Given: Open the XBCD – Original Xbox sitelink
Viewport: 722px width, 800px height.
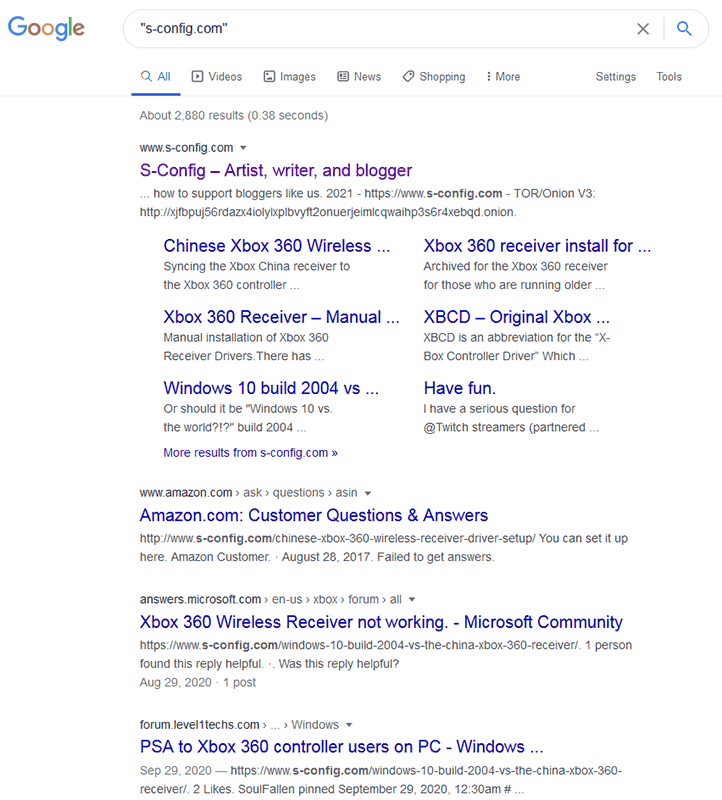Looking at the screenshot, I should pos(516,317).
